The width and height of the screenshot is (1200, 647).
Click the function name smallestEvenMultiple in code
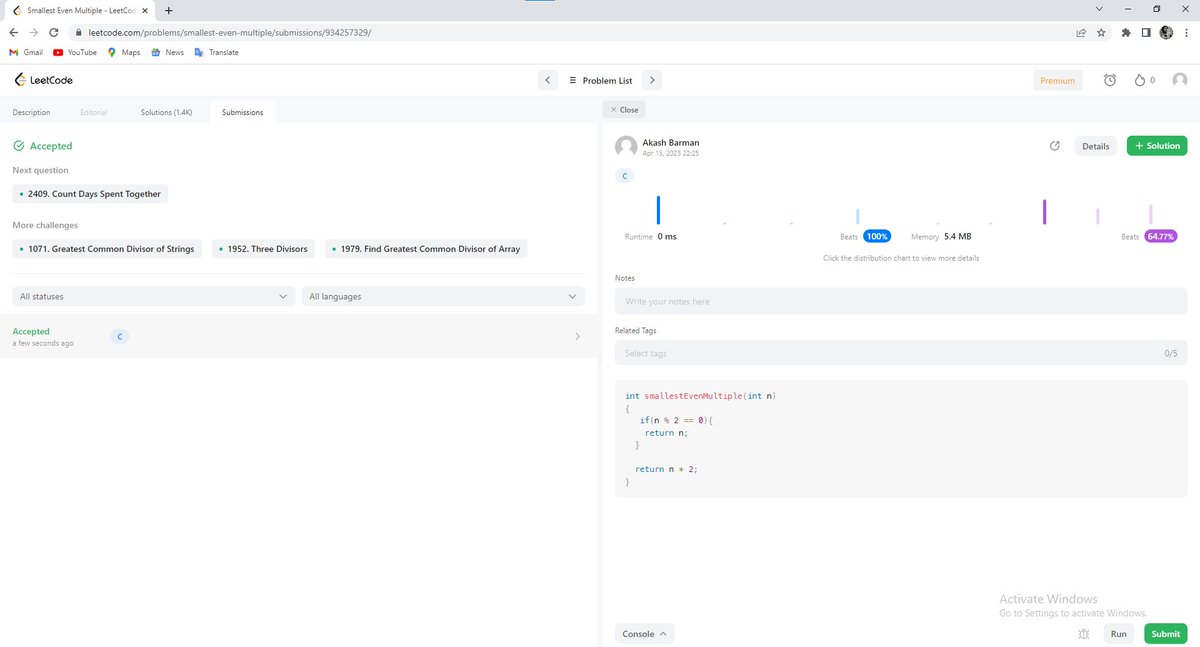693,396
